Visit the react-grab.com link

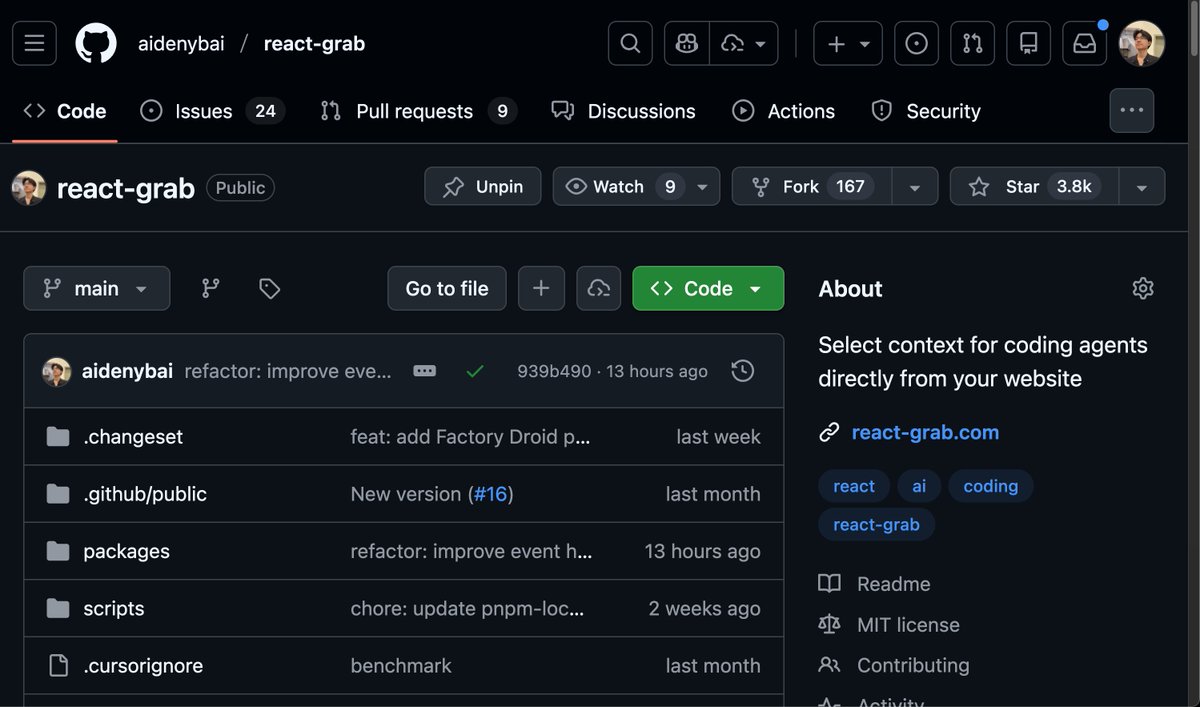924,432
